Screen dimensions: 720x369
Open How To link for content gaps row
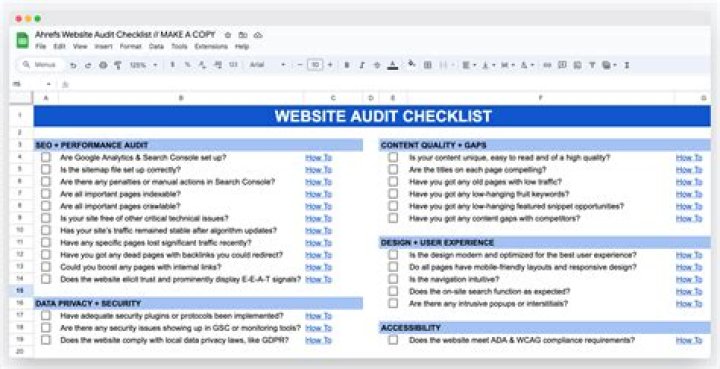689,218
